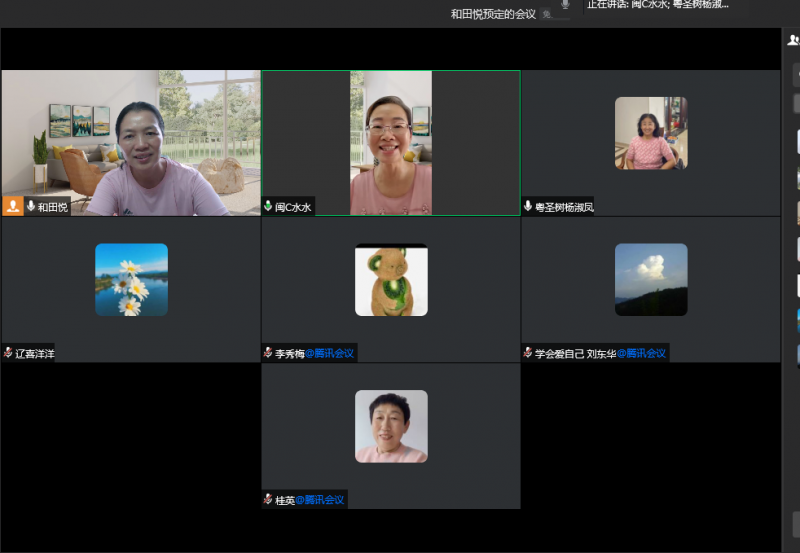Screen dimensions: 800x553
Task: Click the orange host icon beside 和田悦
Action: tap(13, 206)
